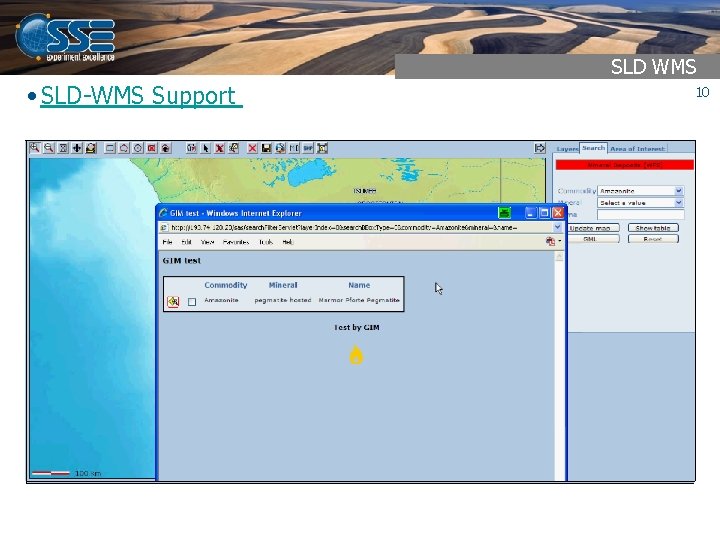
Task: Switch to the Search tab
Action: 593,148
